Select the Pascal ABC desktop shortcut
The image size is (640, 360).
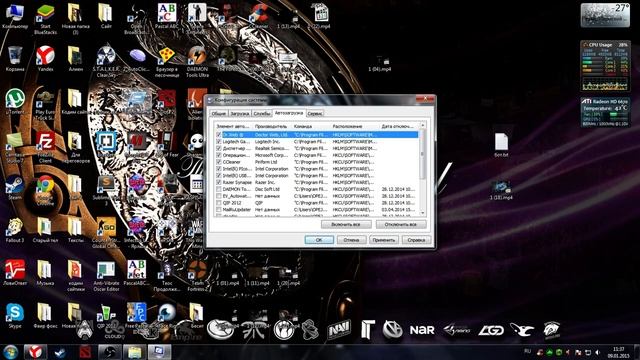coord(167,16)
